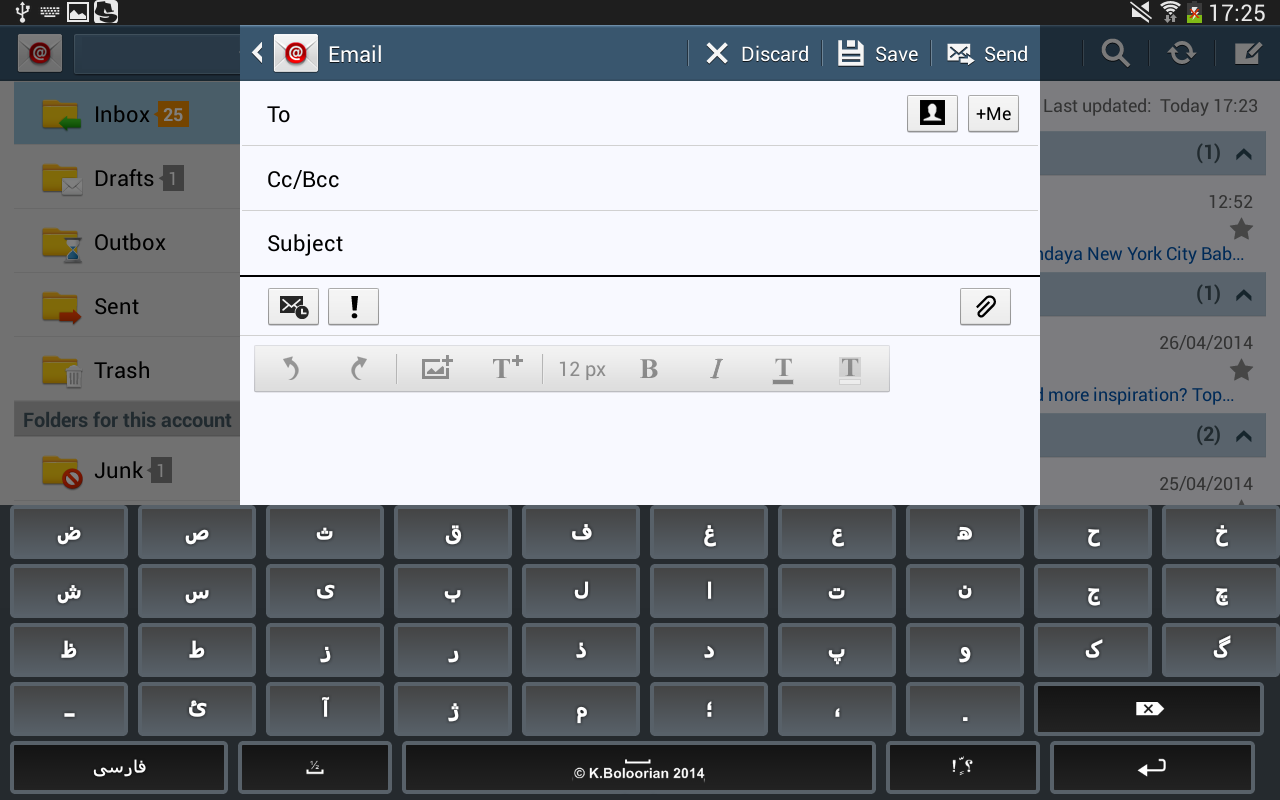The width and height of the screenshot is (1280, 800).
Task: Add yourself as recipient with +Me
Action: coord(993,113)
